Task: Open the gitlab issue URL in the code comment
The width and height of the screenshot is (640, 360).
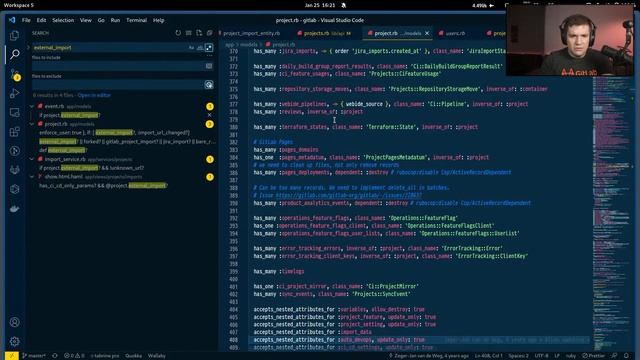Action: tap(349, 196)
